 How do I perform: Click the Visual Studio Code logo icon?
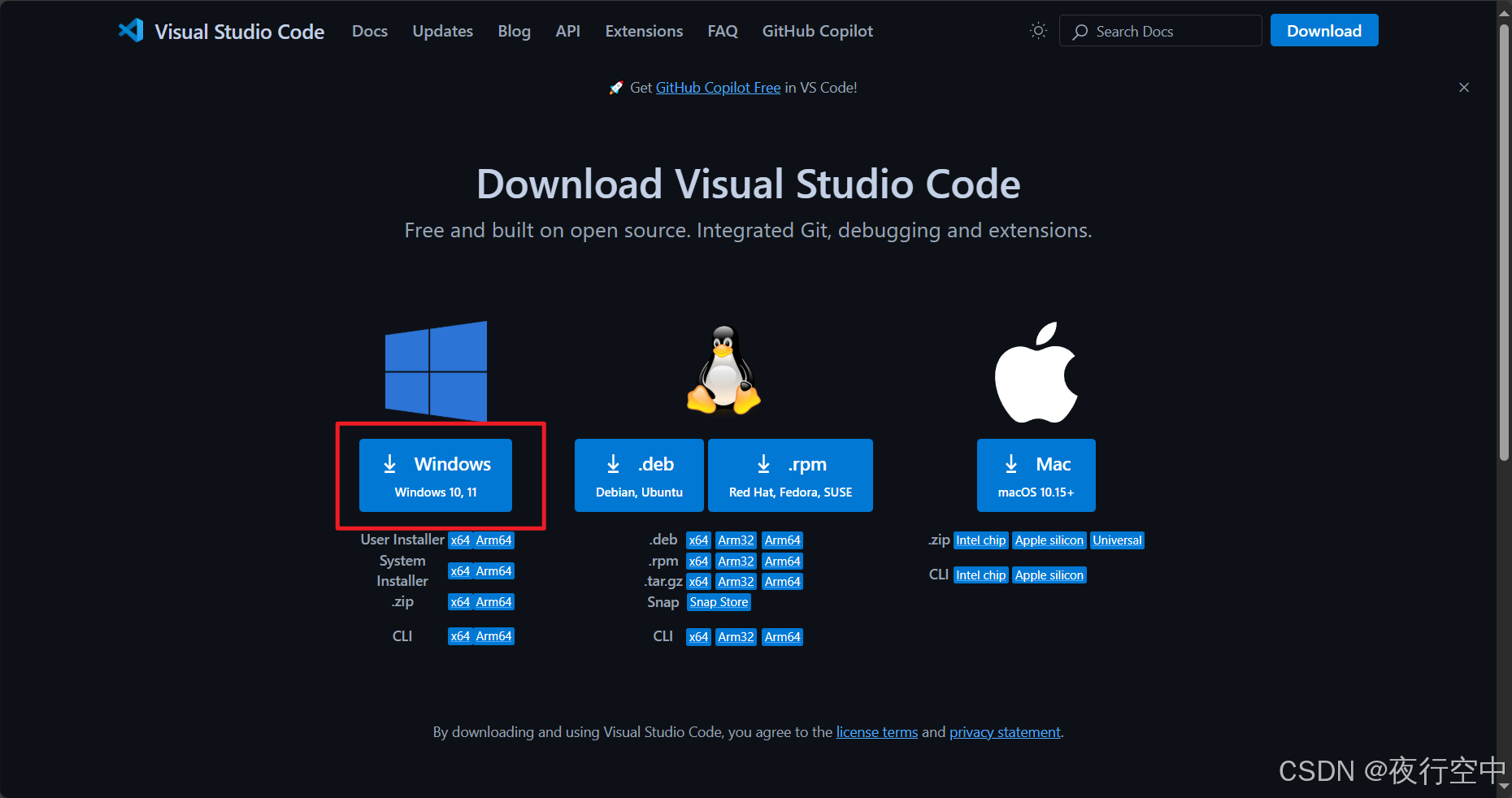pos(131,31)
